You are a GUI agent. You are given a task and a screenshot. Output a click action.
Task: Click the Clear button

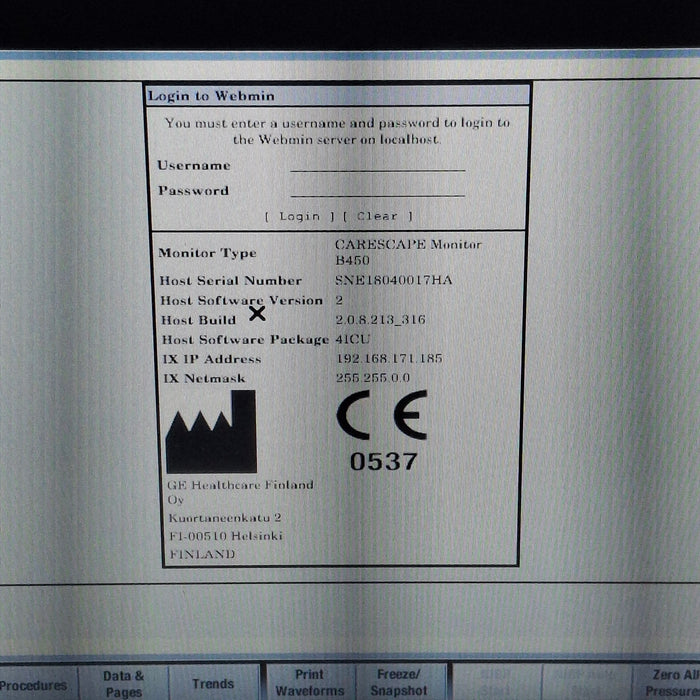[x=378, y=217]
